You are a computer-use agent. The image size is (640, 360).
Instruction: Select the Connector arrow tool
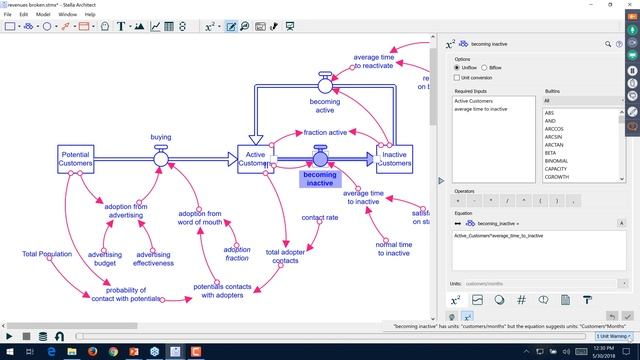click(x=65, y=27)
